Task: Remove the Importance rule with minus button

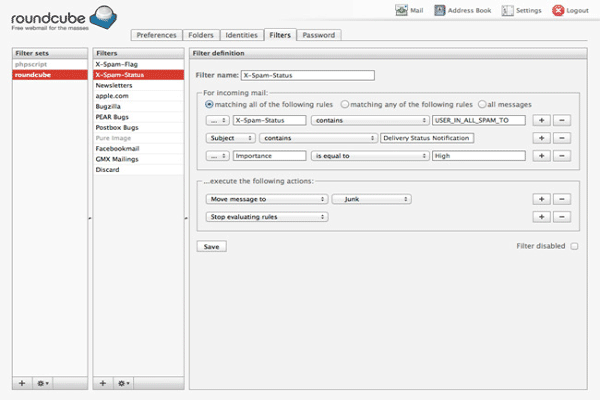Action: pos(562,155)
